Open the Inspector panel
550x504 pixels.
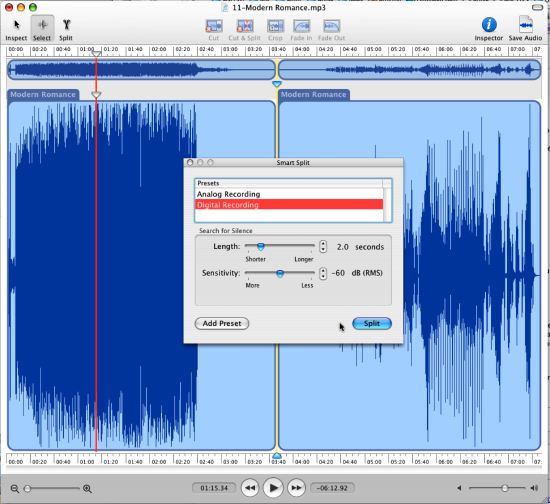pos(489,29)
